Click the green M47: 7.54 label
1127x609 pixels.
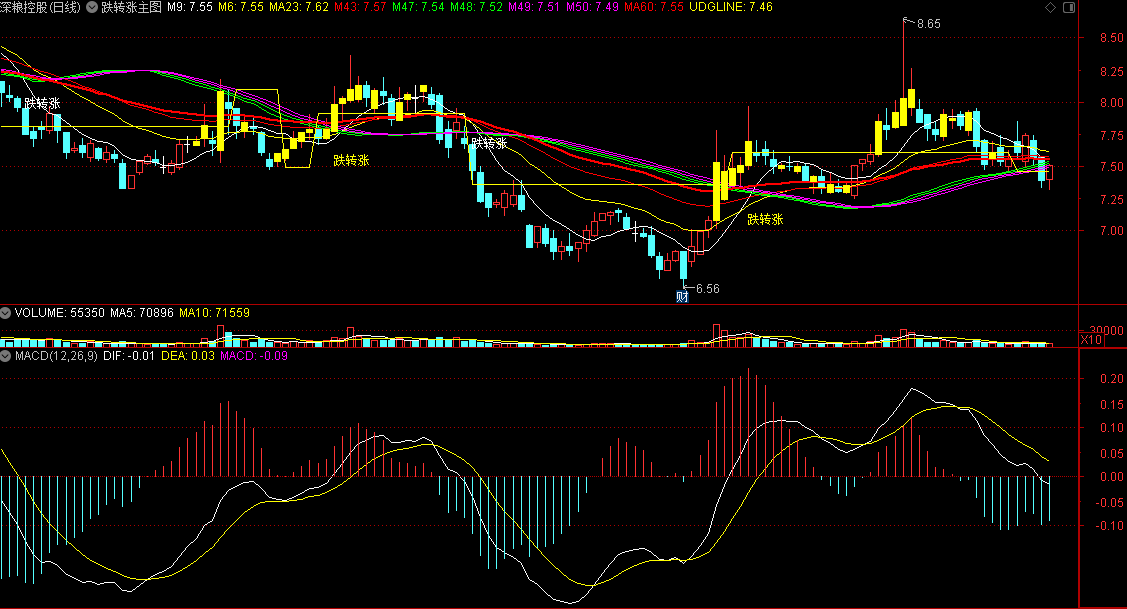pos(418,7)
